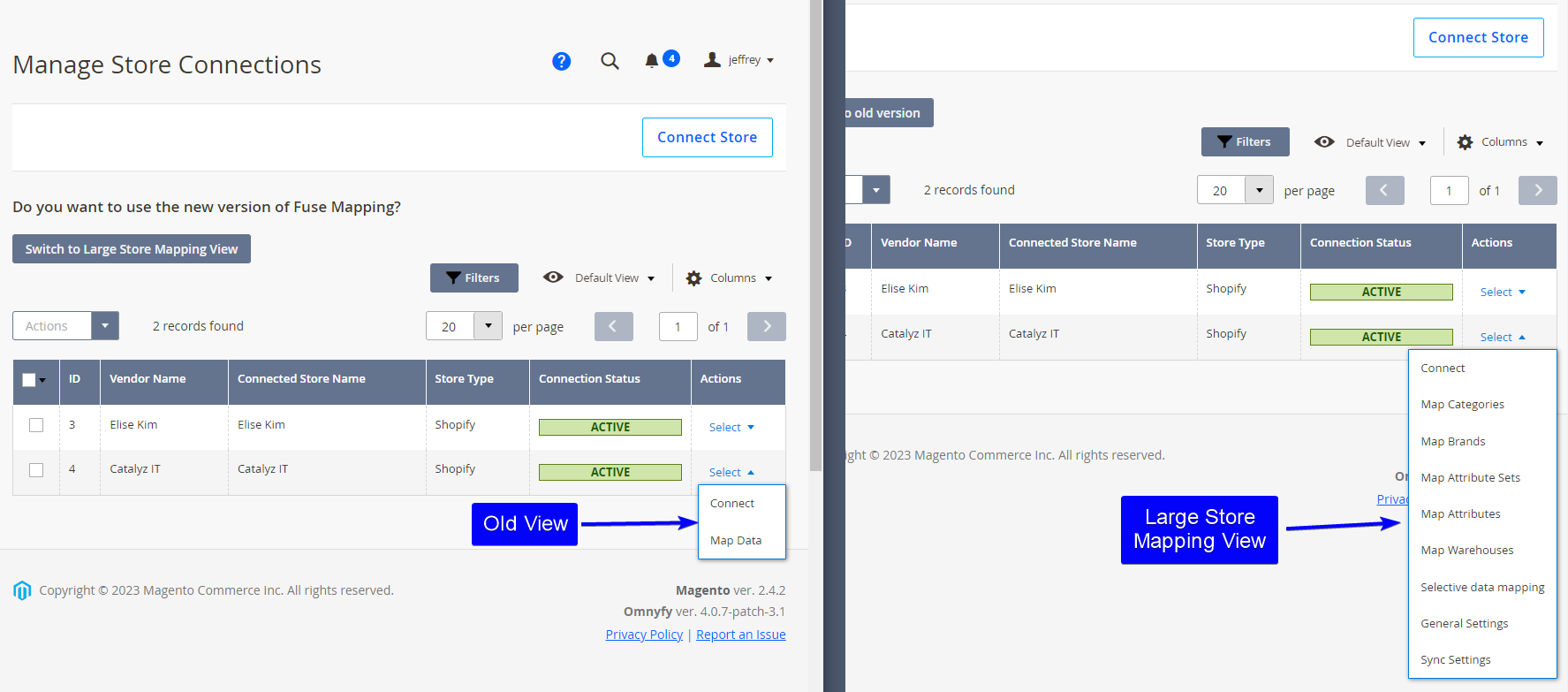This screenshot has width=1568, height=692.
Task: Open the help question mark icon
Action: tap(561, 61)
